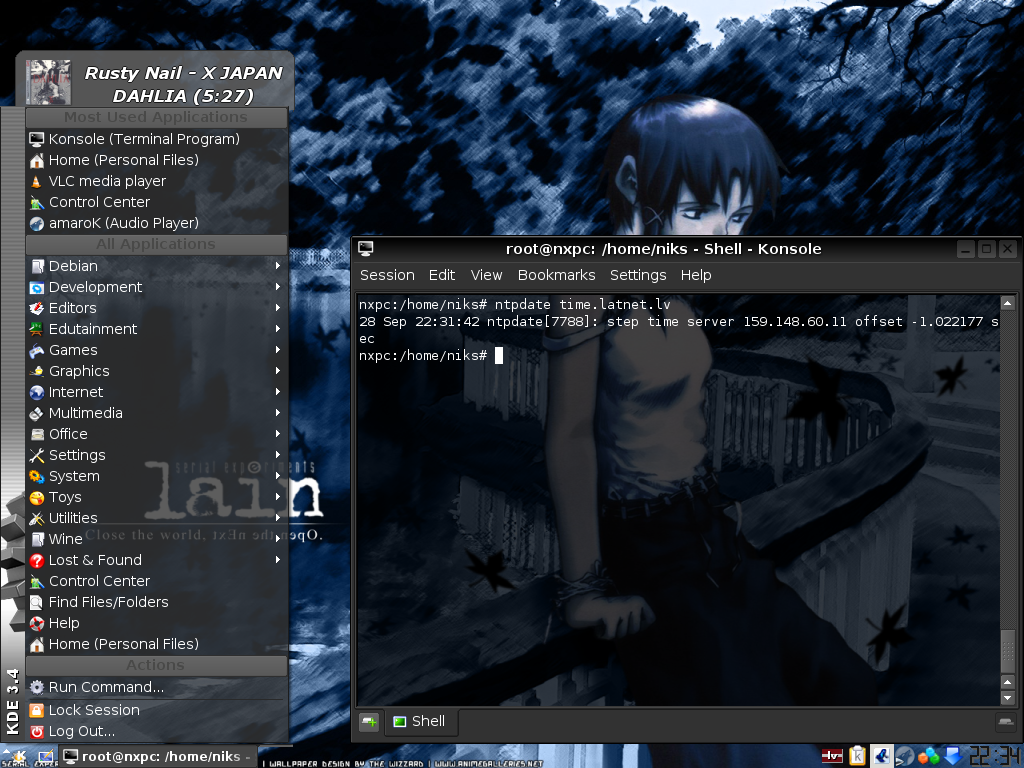Click the blue pen tray icon
The image size is (1024, 768).
click(881, 756)
